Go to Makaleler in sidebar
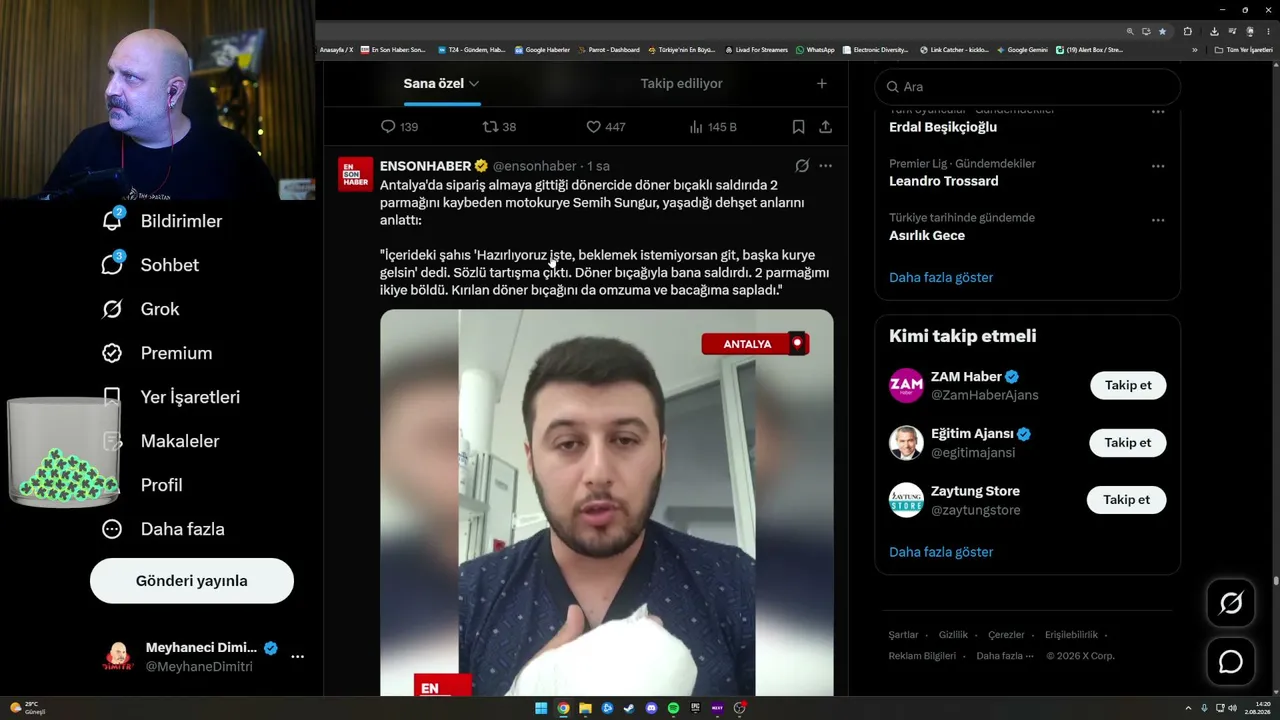Screen dimensions: 1280x720 161,441
